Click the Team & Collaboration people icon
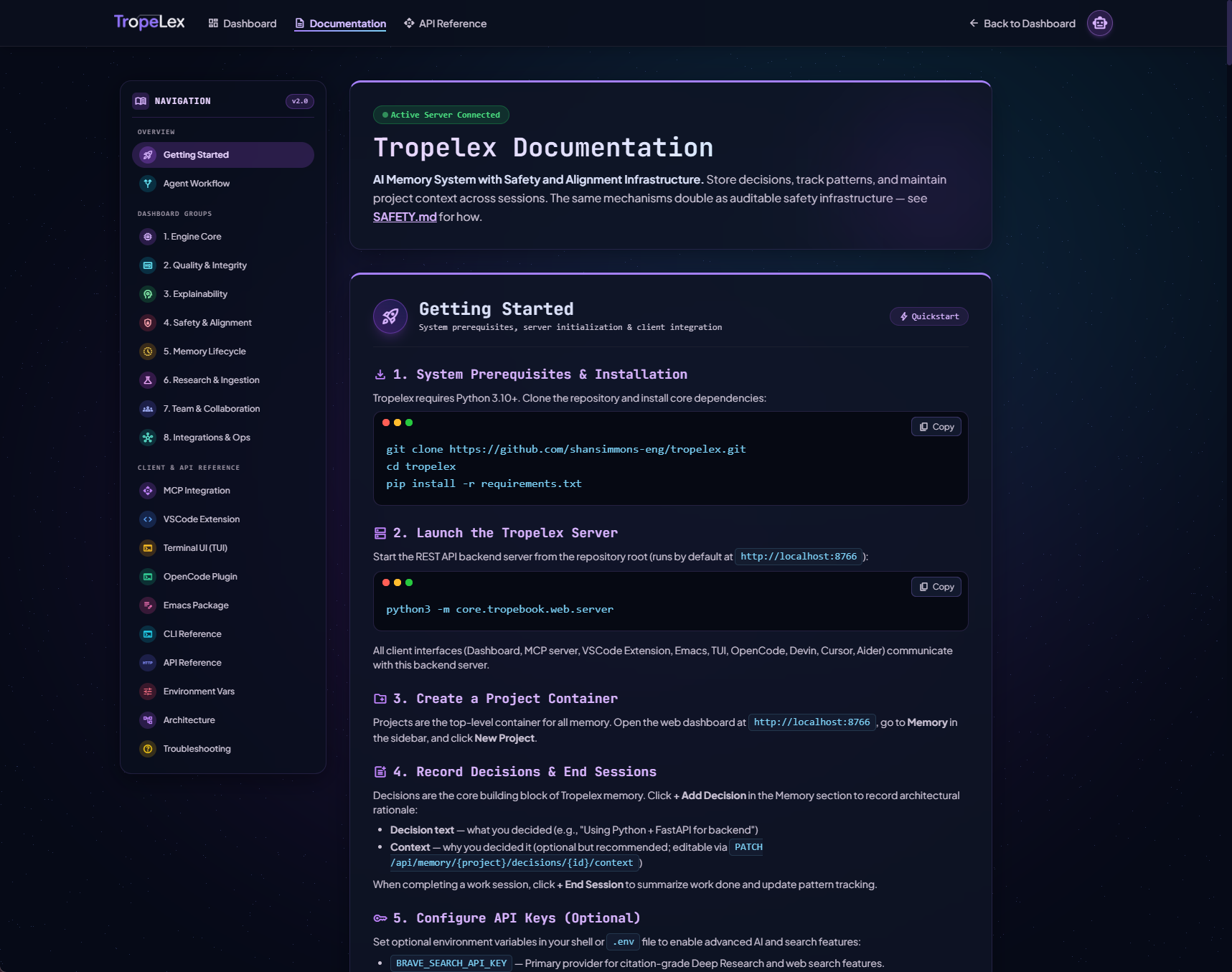This screenshot has width=1232, height=972. (x=148, y=409)
